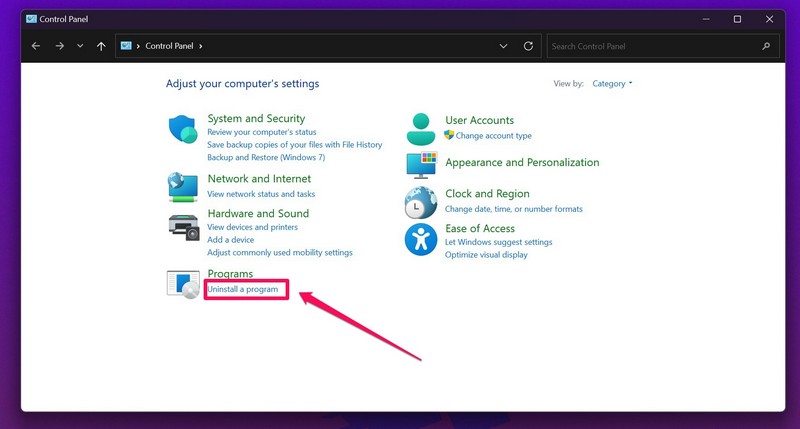The width and height of the screenshot is (800, 429).
Task: Open the Network and Internet globe icon
Action: [x=183, y=186]
